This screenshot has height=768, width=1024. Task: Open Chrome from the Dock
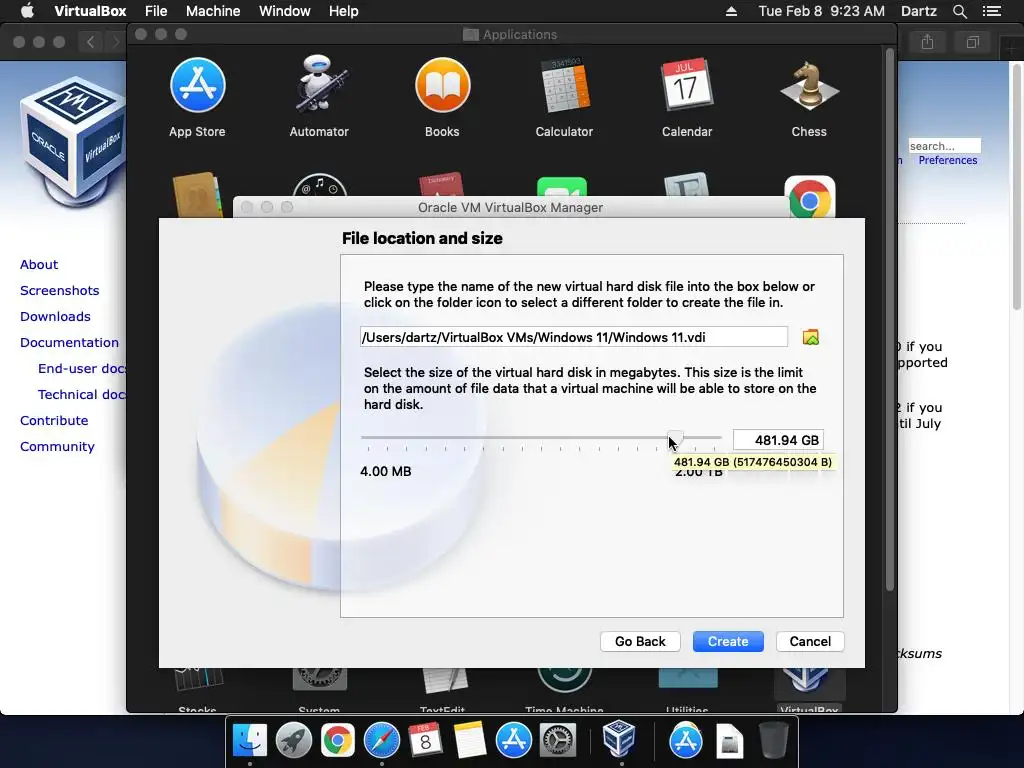point(337,741)
